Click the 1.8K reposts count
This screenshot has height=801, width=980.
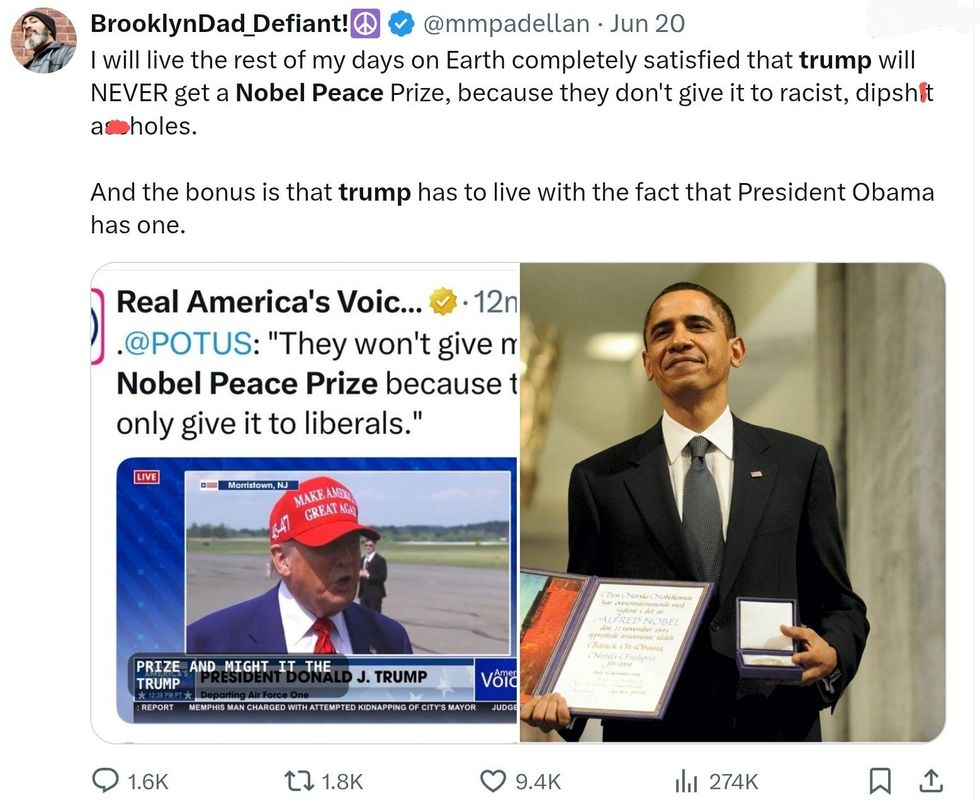344,782
